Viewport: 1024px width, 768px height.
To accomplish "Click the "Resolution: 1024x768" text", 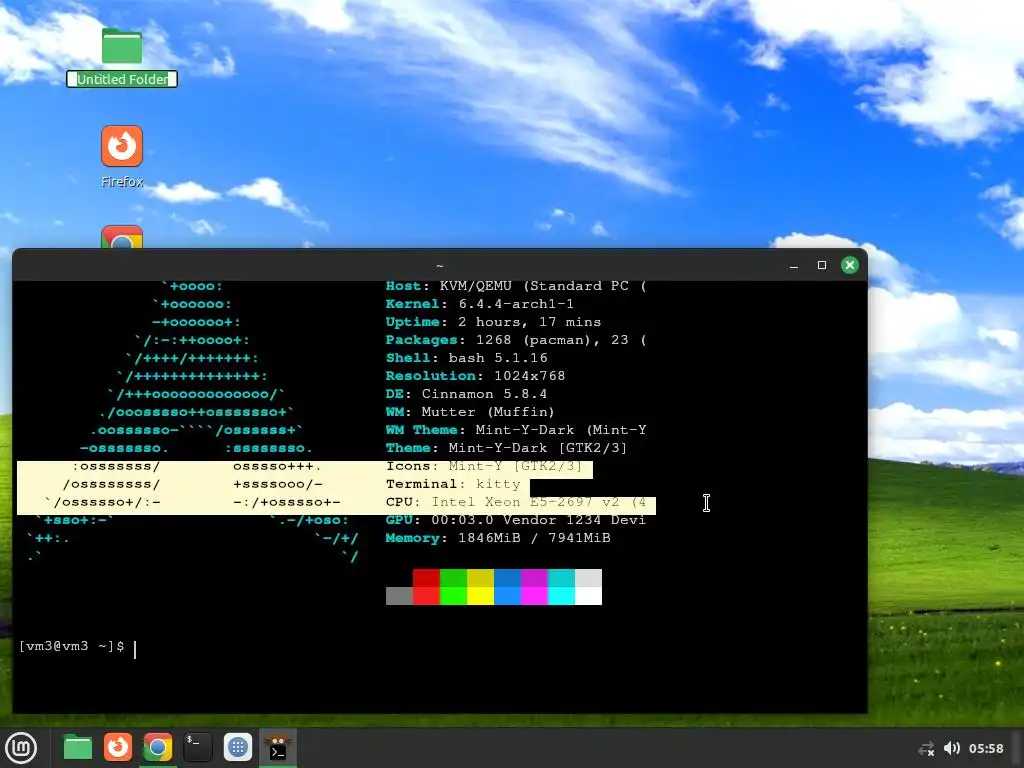I will 475,376.
